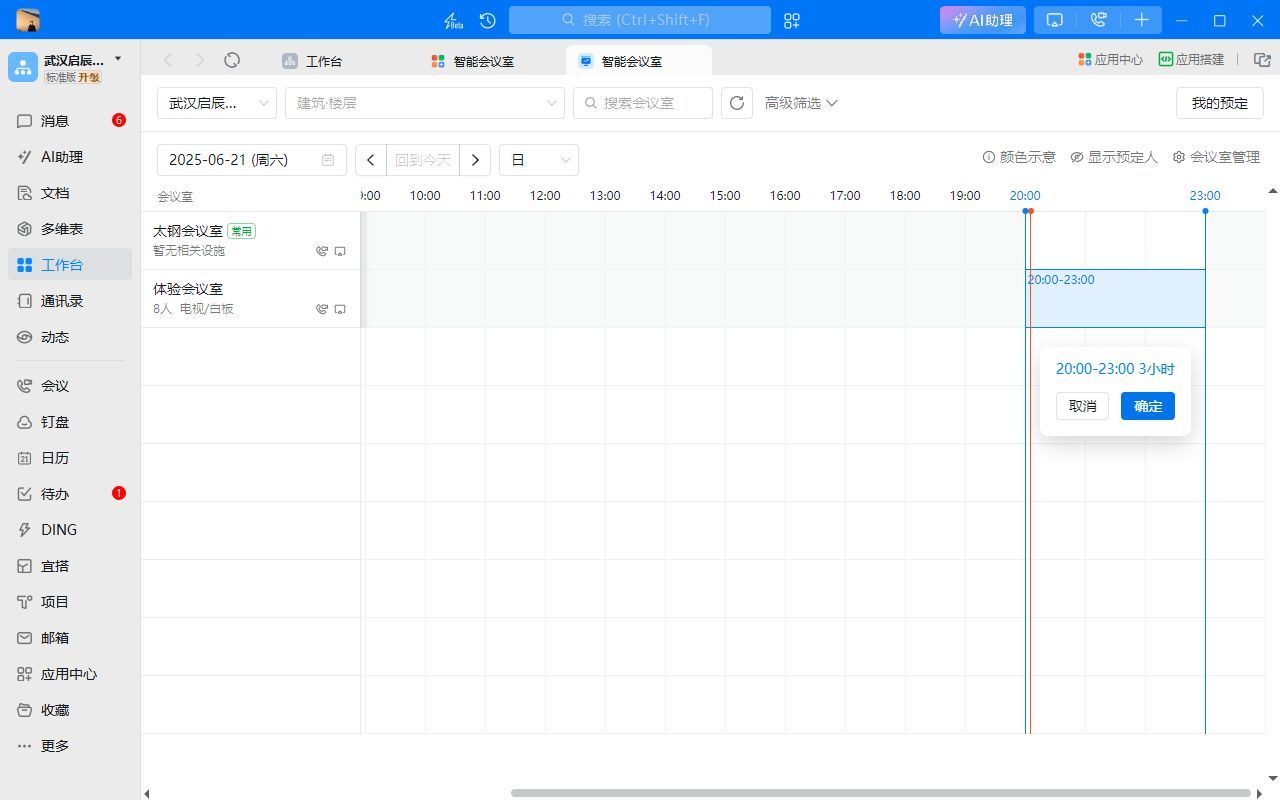Open DING from the left sidebar
This screenshot has width=1280, height=800.
(x=58, y=530)
